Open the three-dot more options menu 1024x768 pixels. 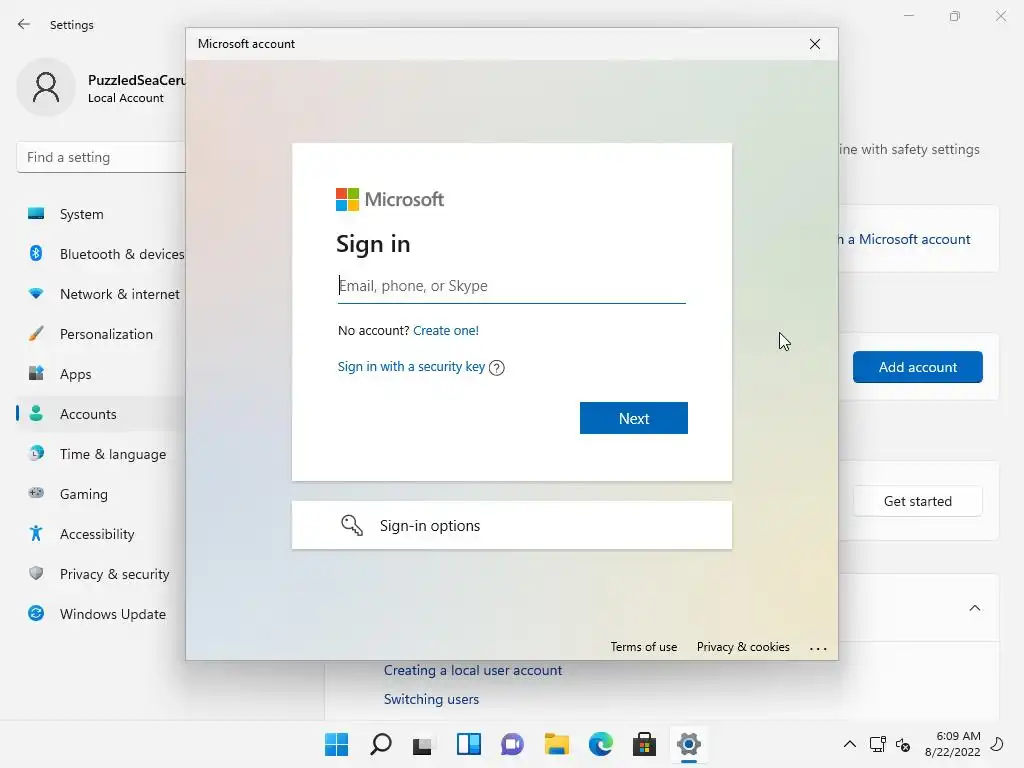(818, 648)
